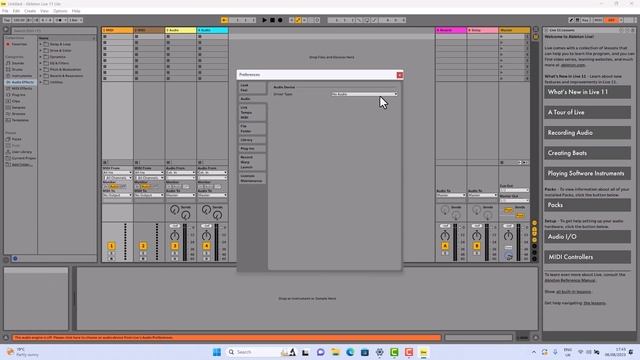Open the Library preferences tab

tap(252, 140)
